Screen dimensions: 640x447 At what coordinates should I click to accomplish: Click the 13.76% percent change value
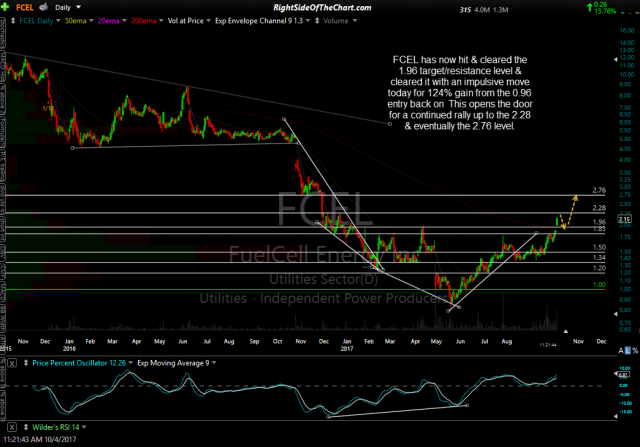(605, 11)
